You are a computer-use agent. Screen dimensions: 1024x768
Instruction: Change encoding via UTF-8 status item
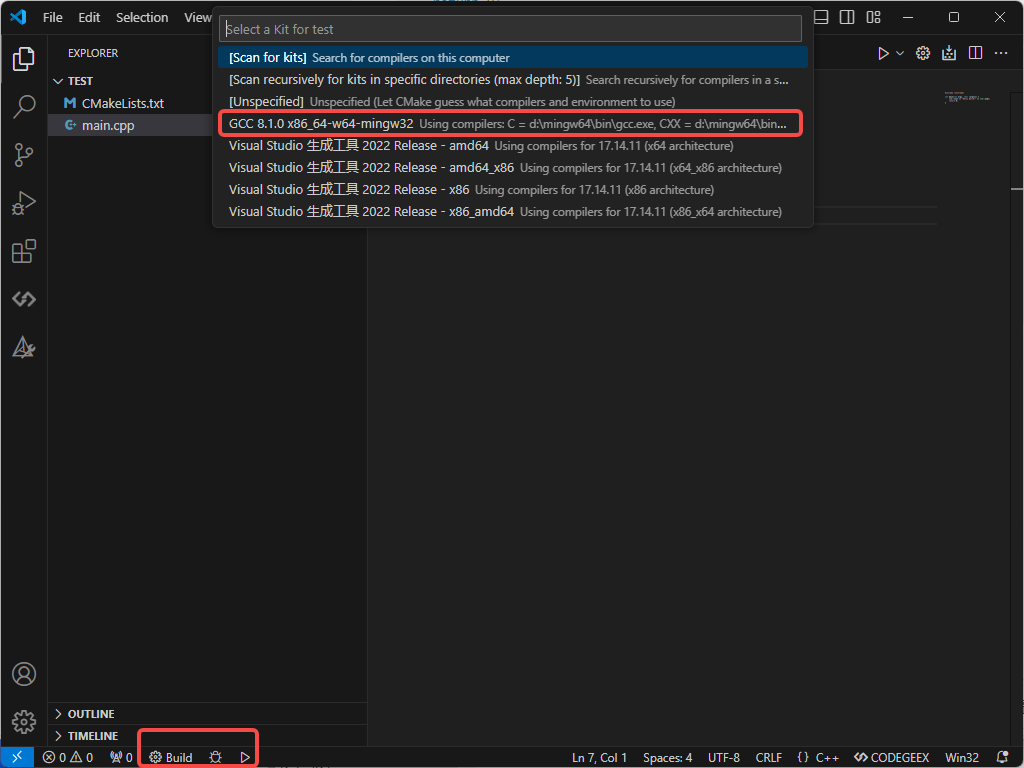[x=724, y=758]
